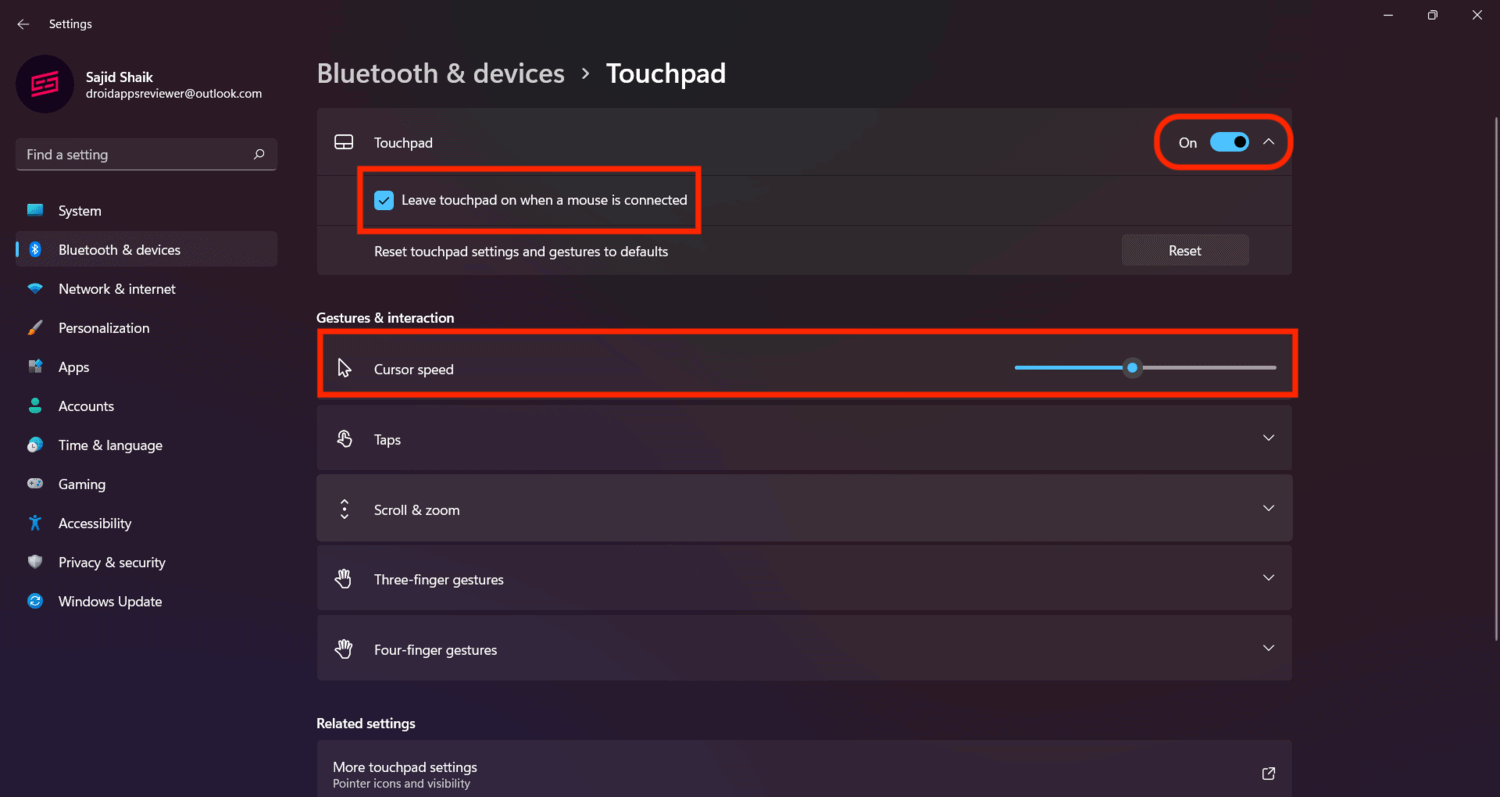This screenshot has width=1500, height=797.
Task: Click the Four-finger gestures hand icon
Action: click(344, 648)
